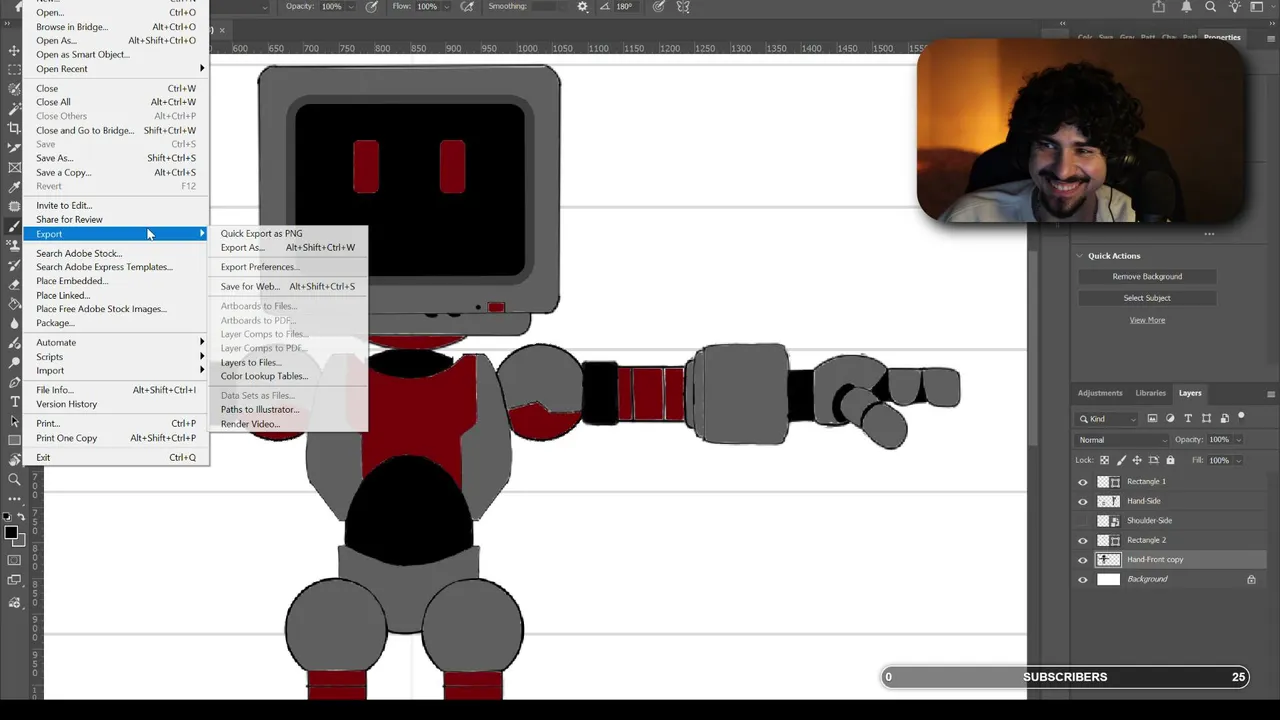
Task: Open brush Opacity dropdown in options bar
Action: pyautogui.click(x=350, y=7)
